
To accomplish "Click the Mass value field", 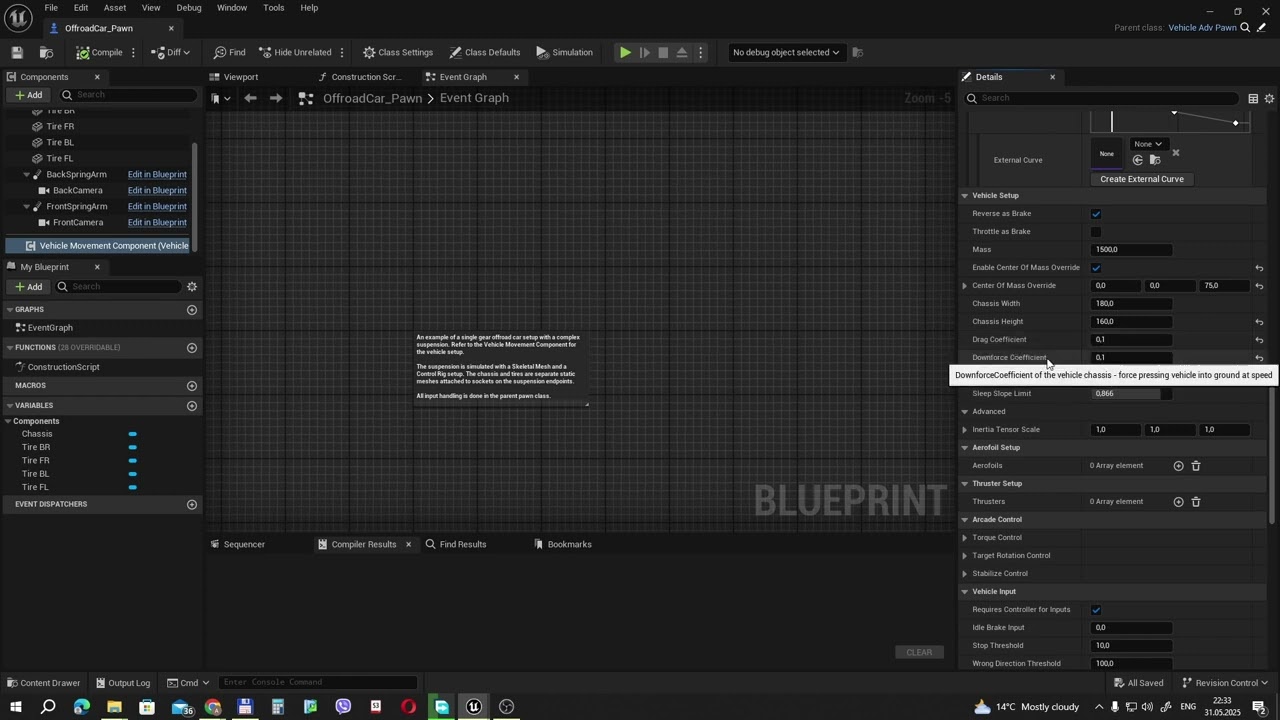I will [1131, 250].
